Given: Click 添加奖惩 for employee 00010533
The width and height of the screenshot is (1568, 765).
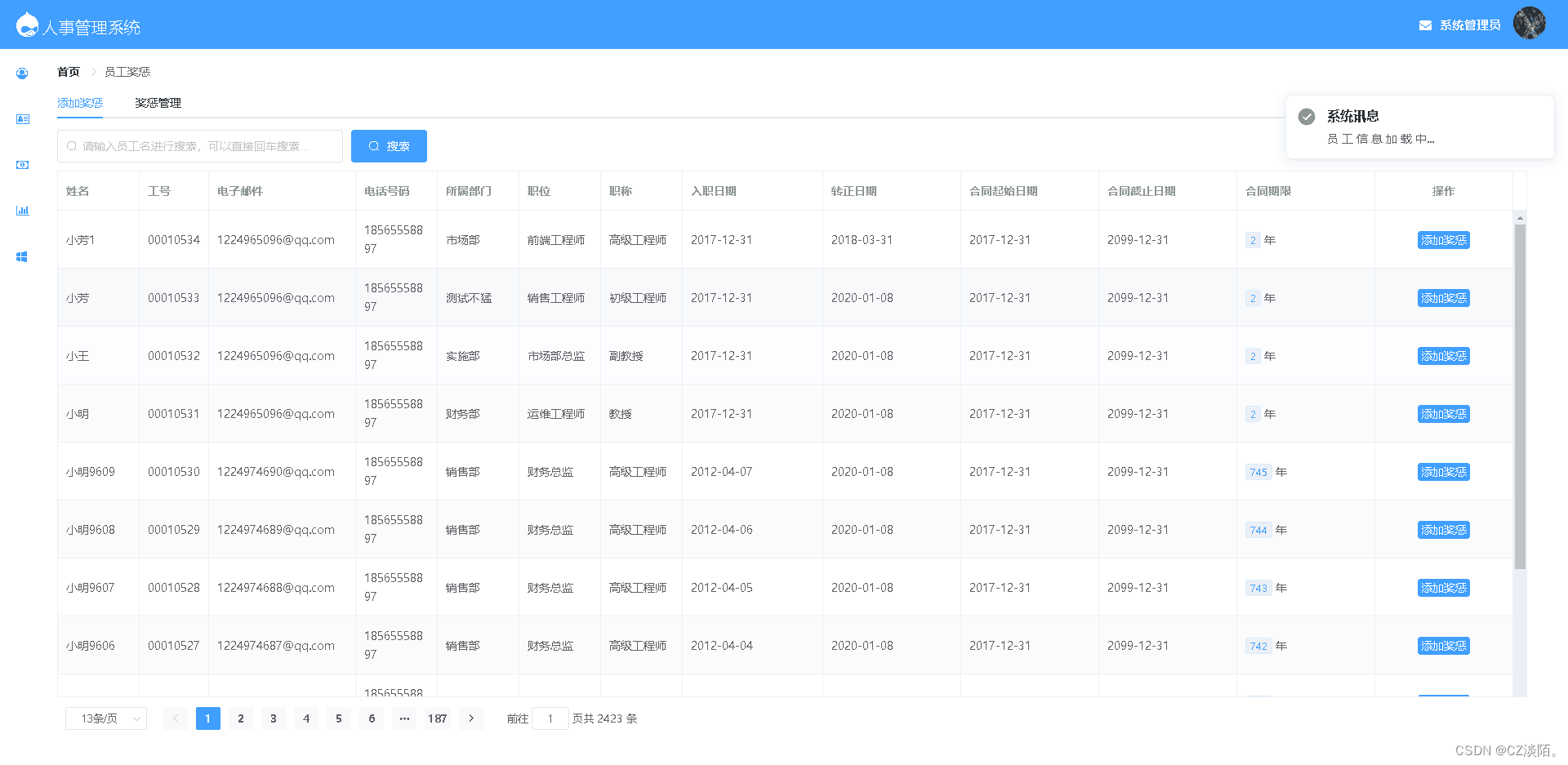Looking at the screenshot, I should click(x=1443, y=298).
